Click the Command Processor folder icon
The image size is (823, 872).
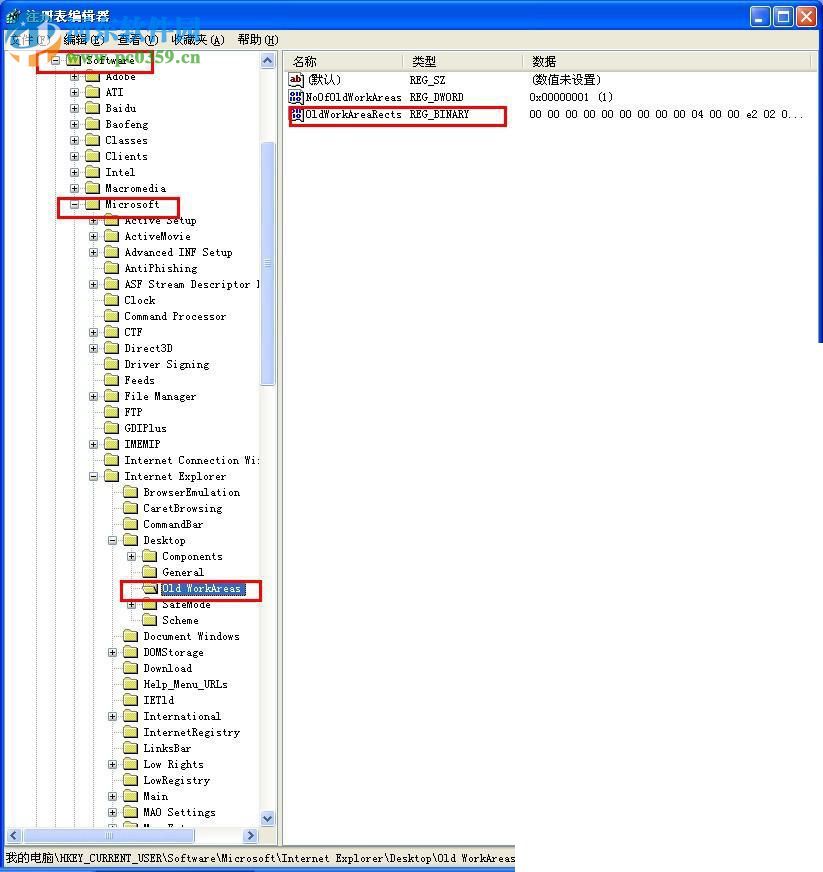pyautogui.click(x=112, y=316)
